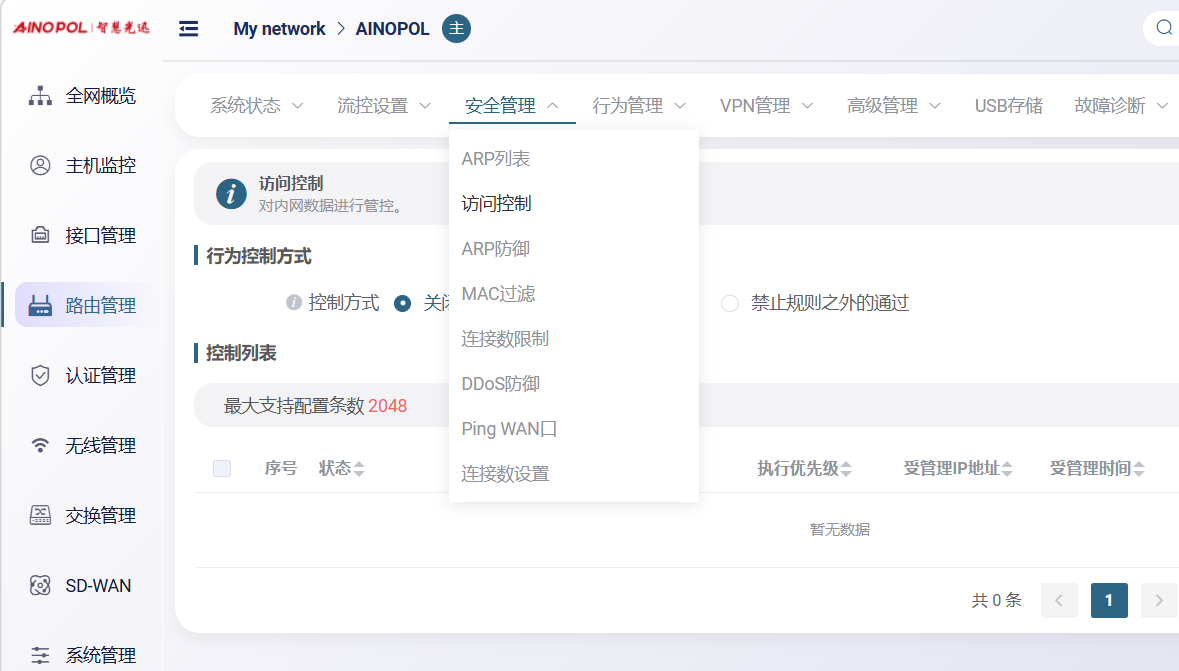This screenshot has width=1179, height=671.
Task: Click the SD-WAN sidebar icon
Action: pyautogui.click(x=40, y=586)
